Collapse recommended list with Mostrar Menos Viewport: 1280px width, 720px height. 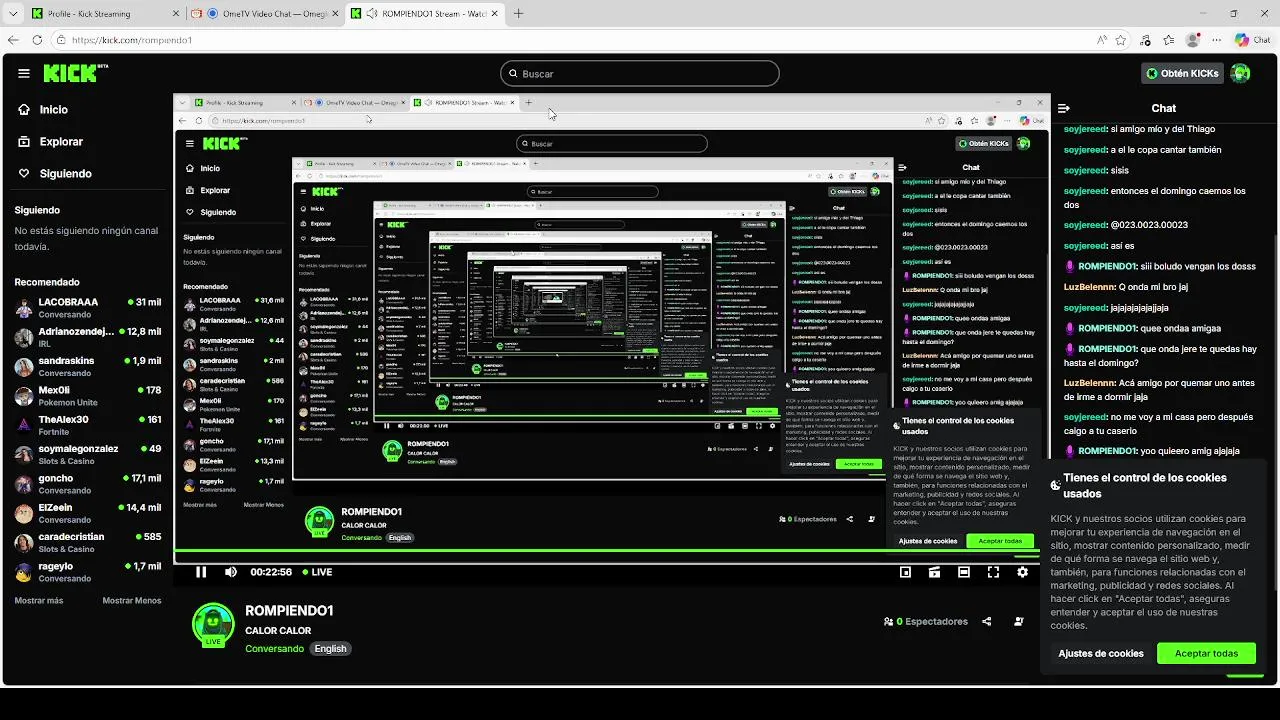(x=132, y=601)
